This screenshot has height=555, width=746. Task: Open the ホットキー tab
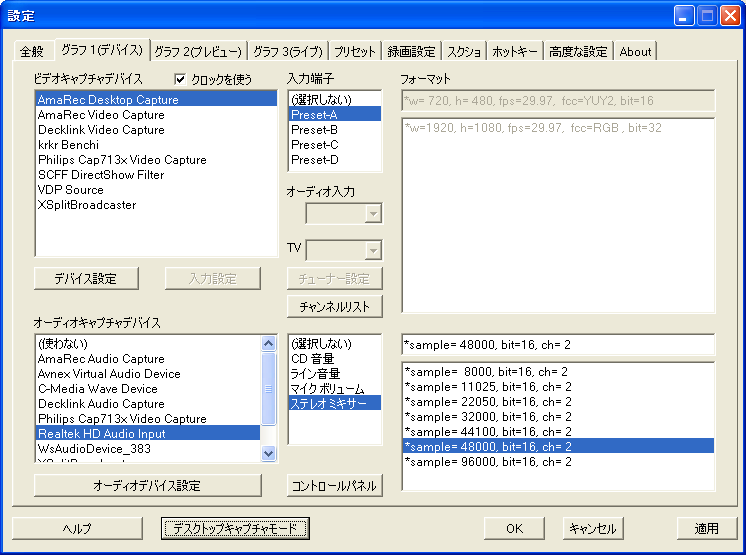coord(515,51)
